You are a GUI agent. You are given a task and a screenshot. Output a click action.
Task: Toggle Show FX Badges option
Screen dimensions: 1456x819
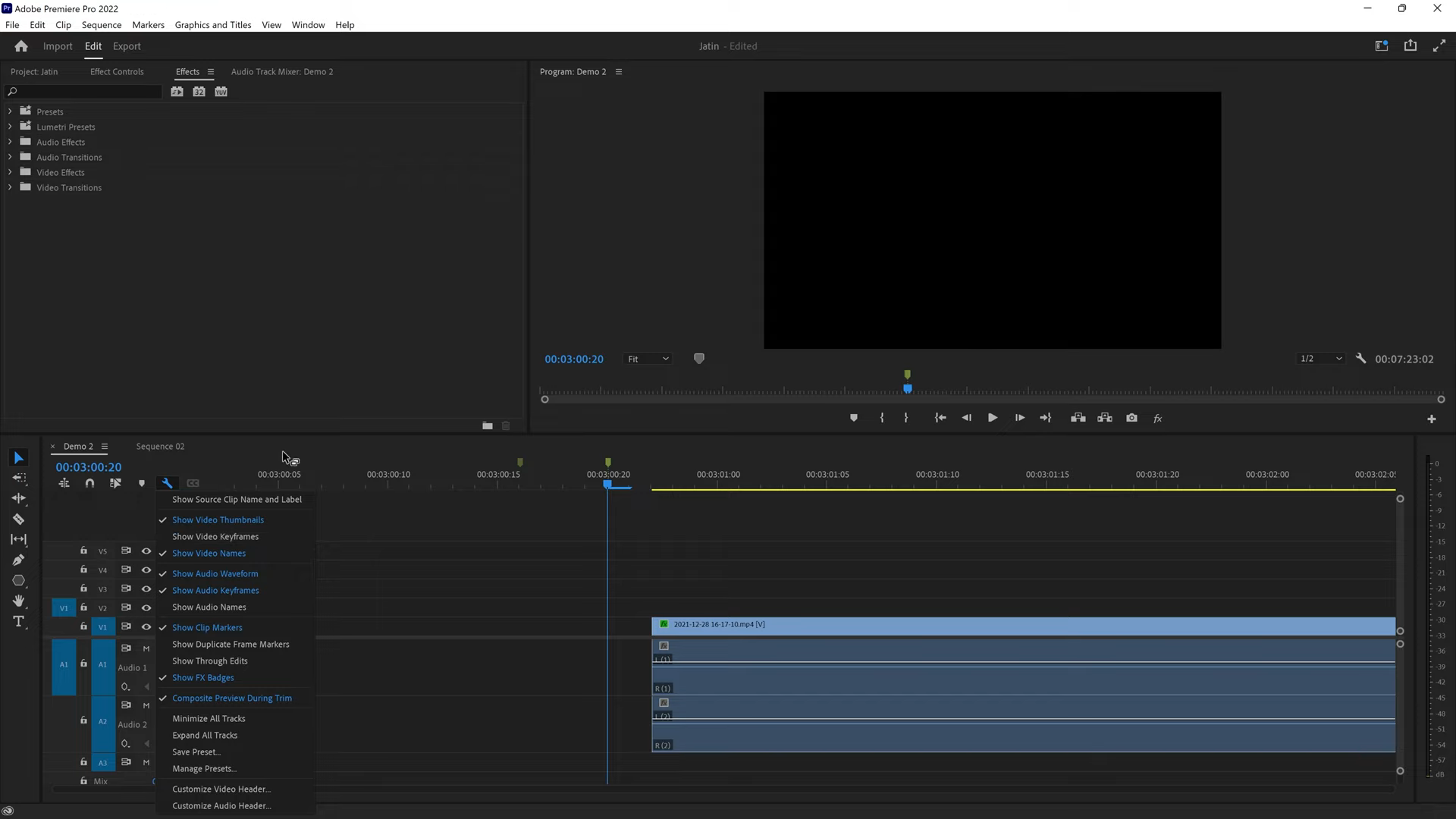point(203,677)
